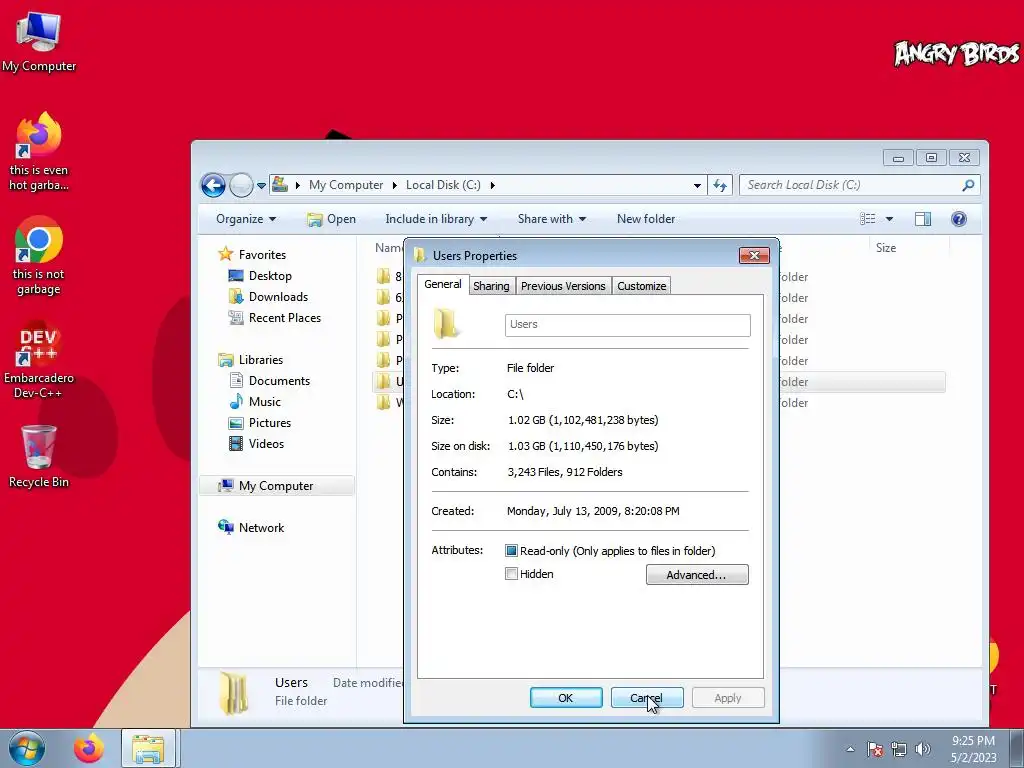
Task: Switch to the General tab
Action: click(x=443, y=284)
